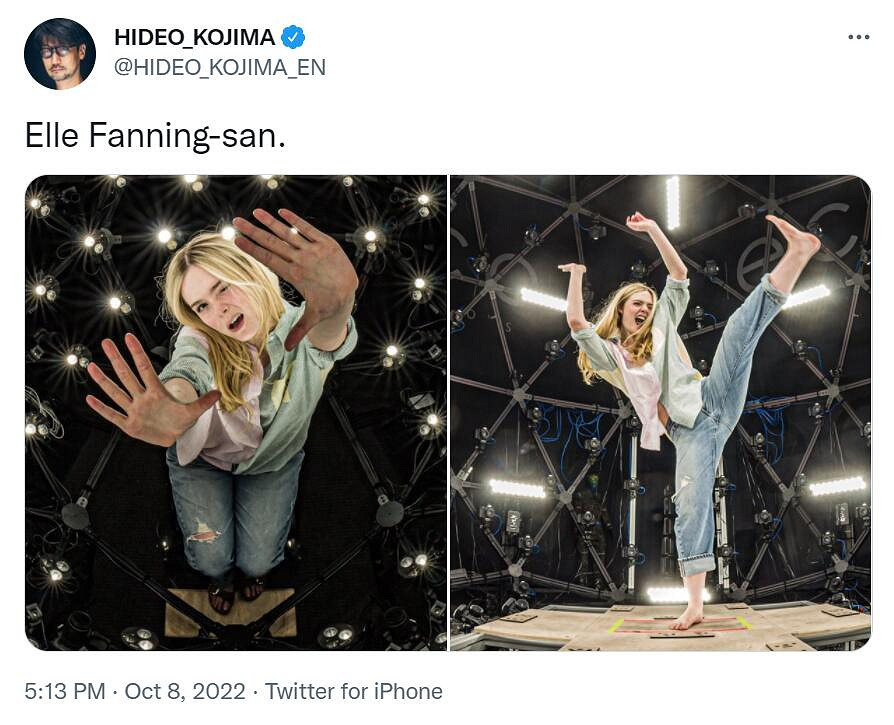The width and height of the screenshot is (894, 725).
Task: Open the @HIDEO_KOJIMA_EN handle link
Action: pos(219,68)
